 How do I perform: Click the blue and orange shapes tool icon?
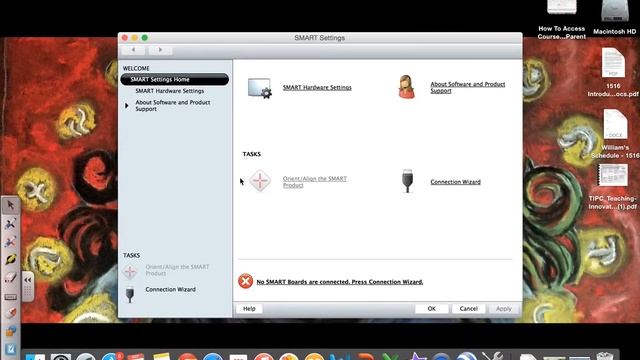coord(10,331)
